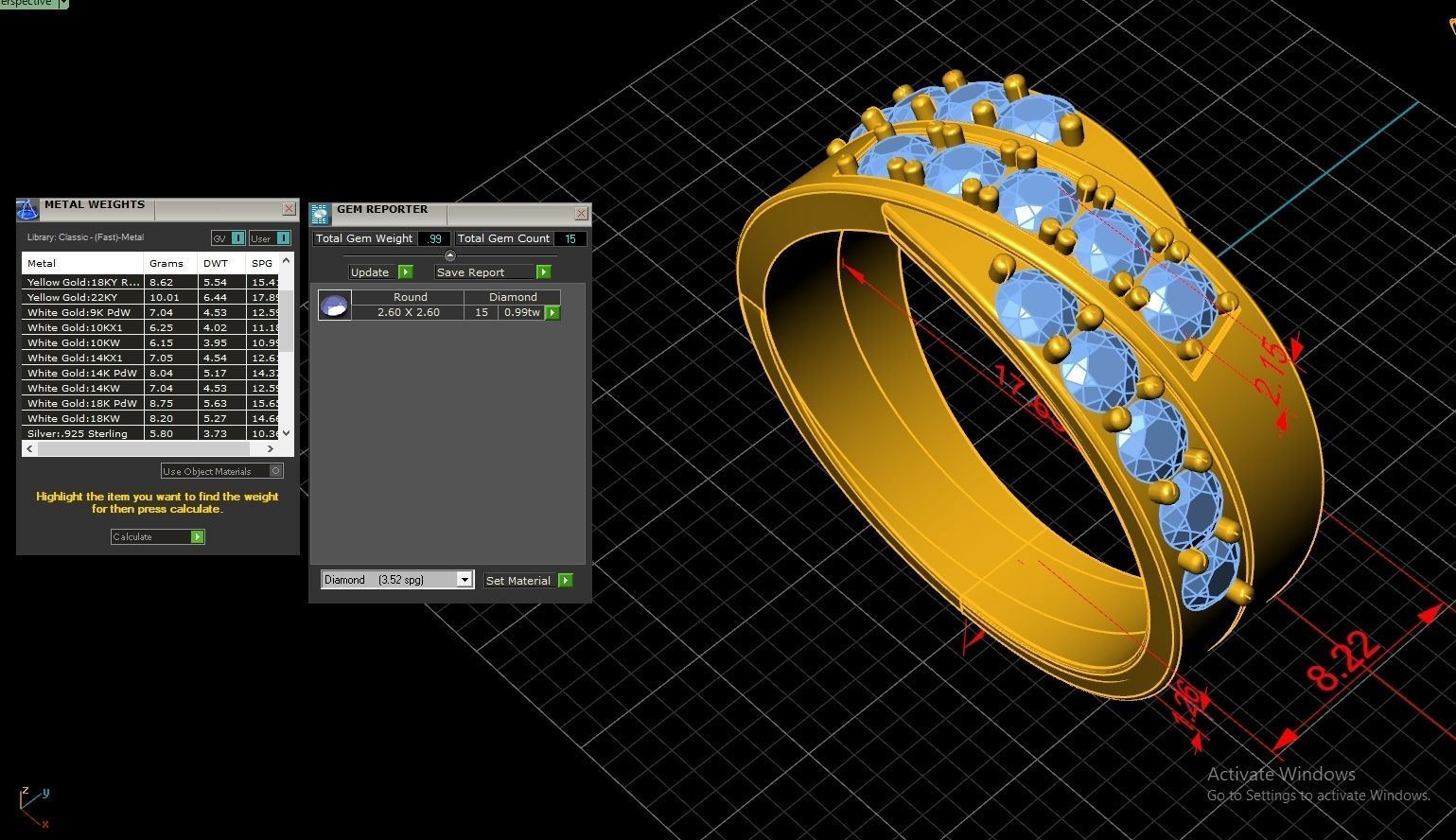Click the gem count cell showing 15
The height and width of the screenshot is (840, 1456).
point(482,312)
